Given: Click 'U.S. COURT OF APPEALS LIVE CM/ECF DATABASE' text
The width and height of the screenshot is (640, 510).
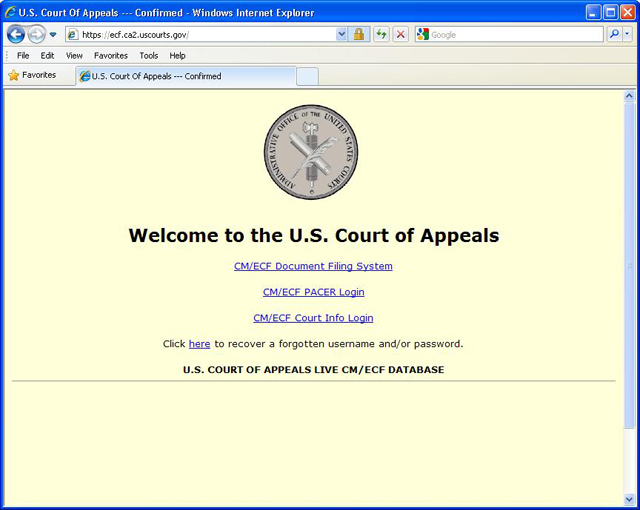Looking at the screenshot, I should 313,370.
